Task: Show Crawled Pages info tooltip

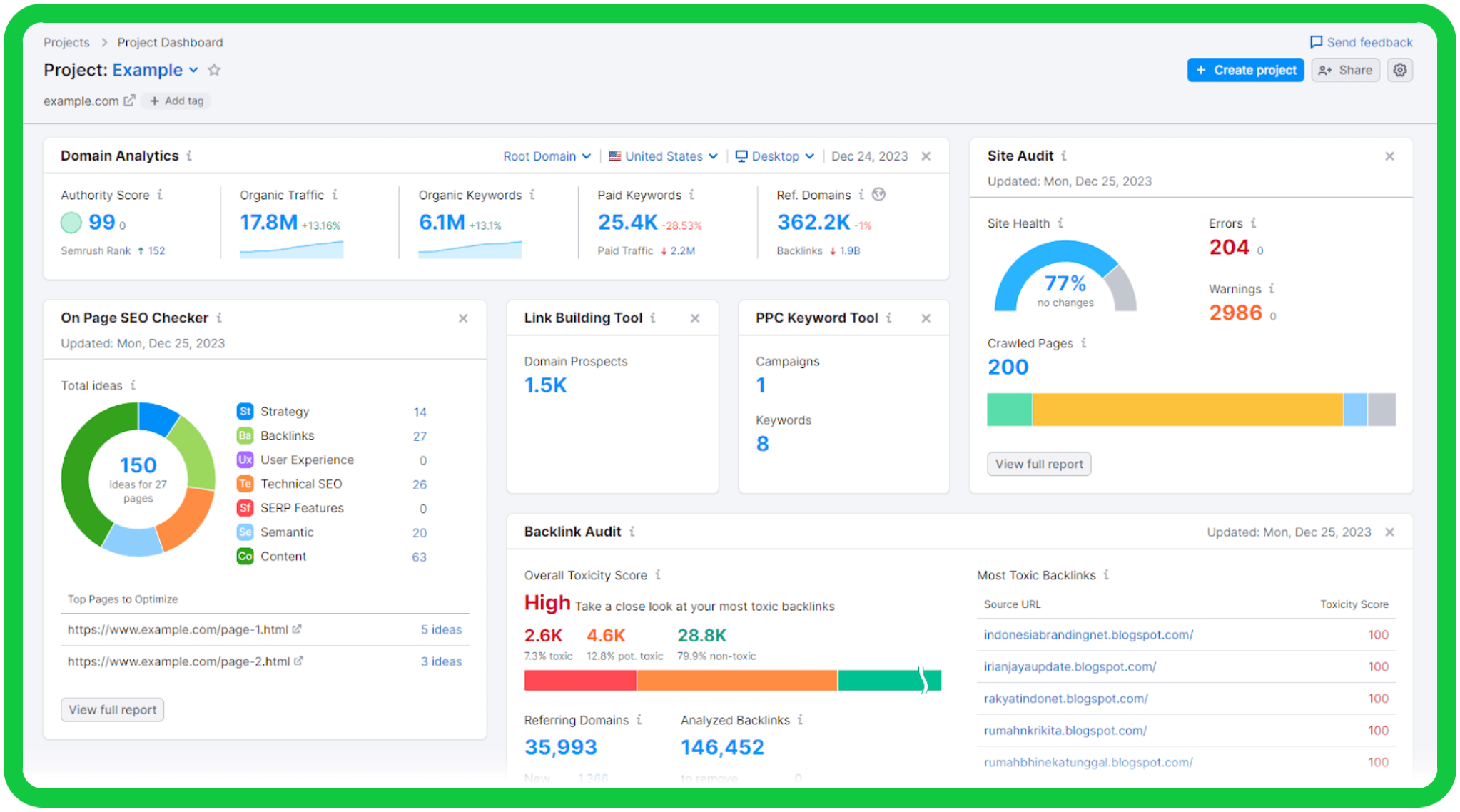Action: [1083, 342]
